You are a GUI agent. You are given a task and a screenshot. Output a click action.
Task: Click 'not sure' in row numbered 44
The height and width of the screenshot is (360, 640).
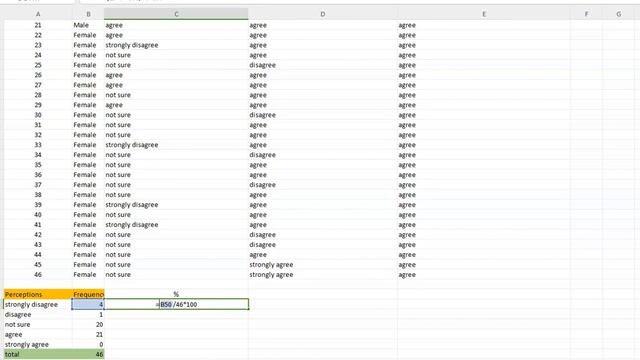118,255
